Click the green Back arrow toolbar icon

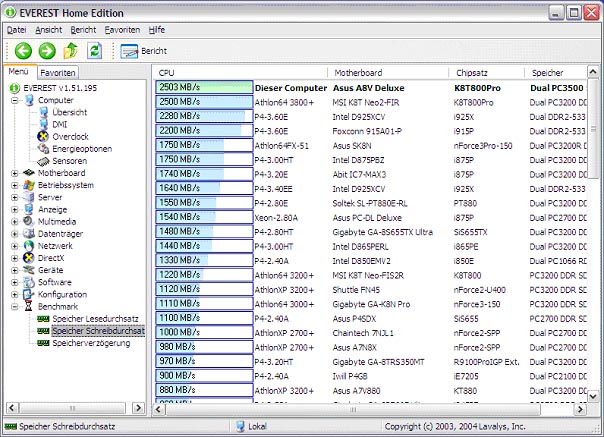[x=23, y=51]
